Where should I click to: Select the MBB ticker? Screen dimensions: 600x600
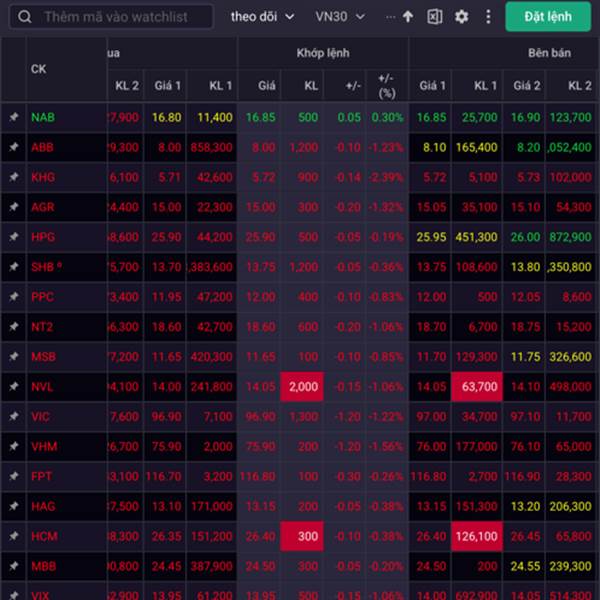[x=44, y=566]
